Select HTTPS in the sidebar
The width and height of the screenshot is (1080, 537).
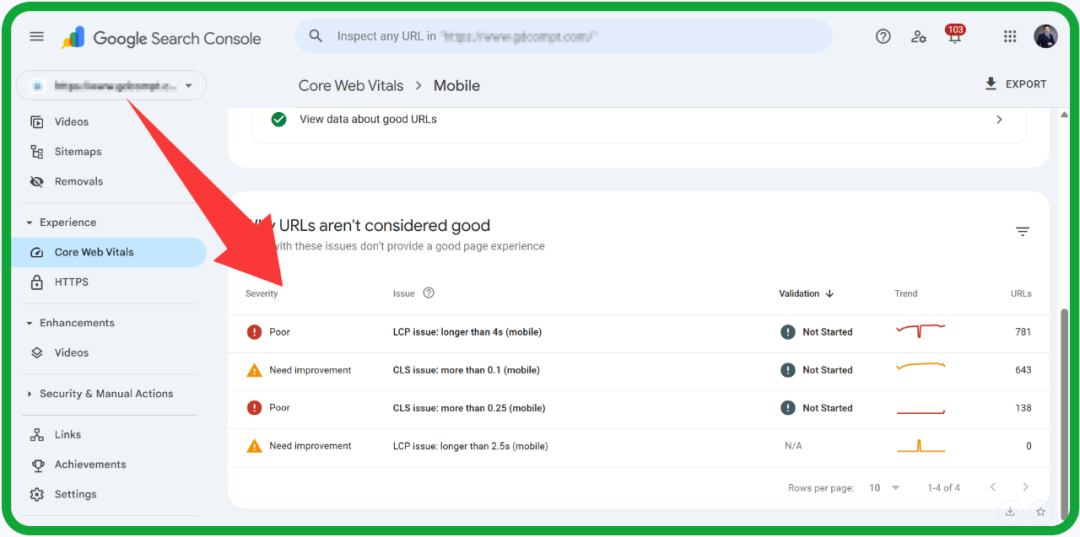71,282
